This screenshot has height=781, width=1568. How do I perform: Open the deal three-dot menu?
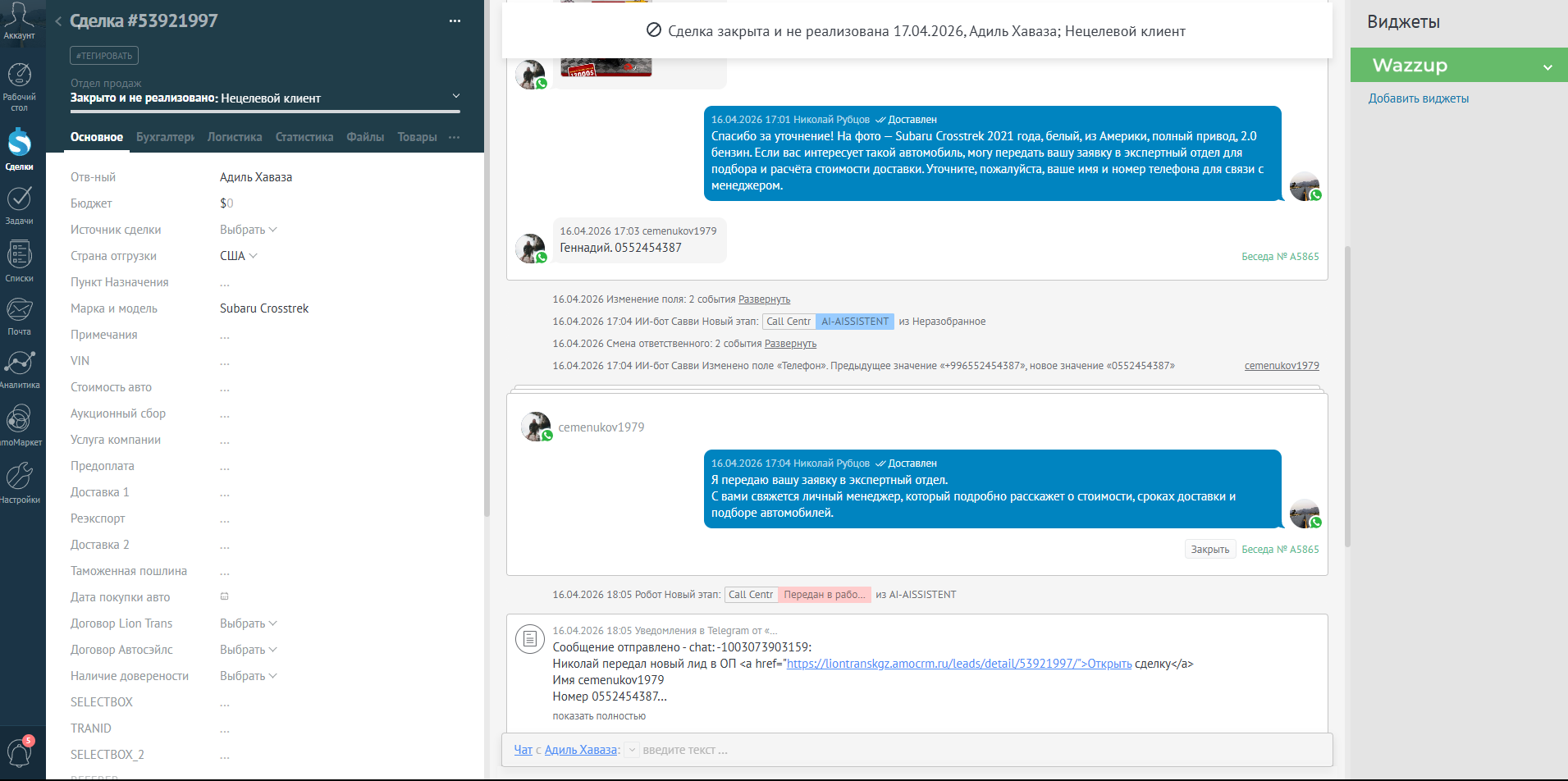[455, 21]
